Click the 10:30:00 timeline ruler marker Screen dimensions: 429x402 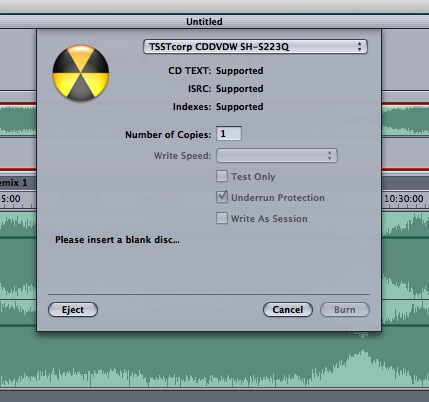point(404,199)
